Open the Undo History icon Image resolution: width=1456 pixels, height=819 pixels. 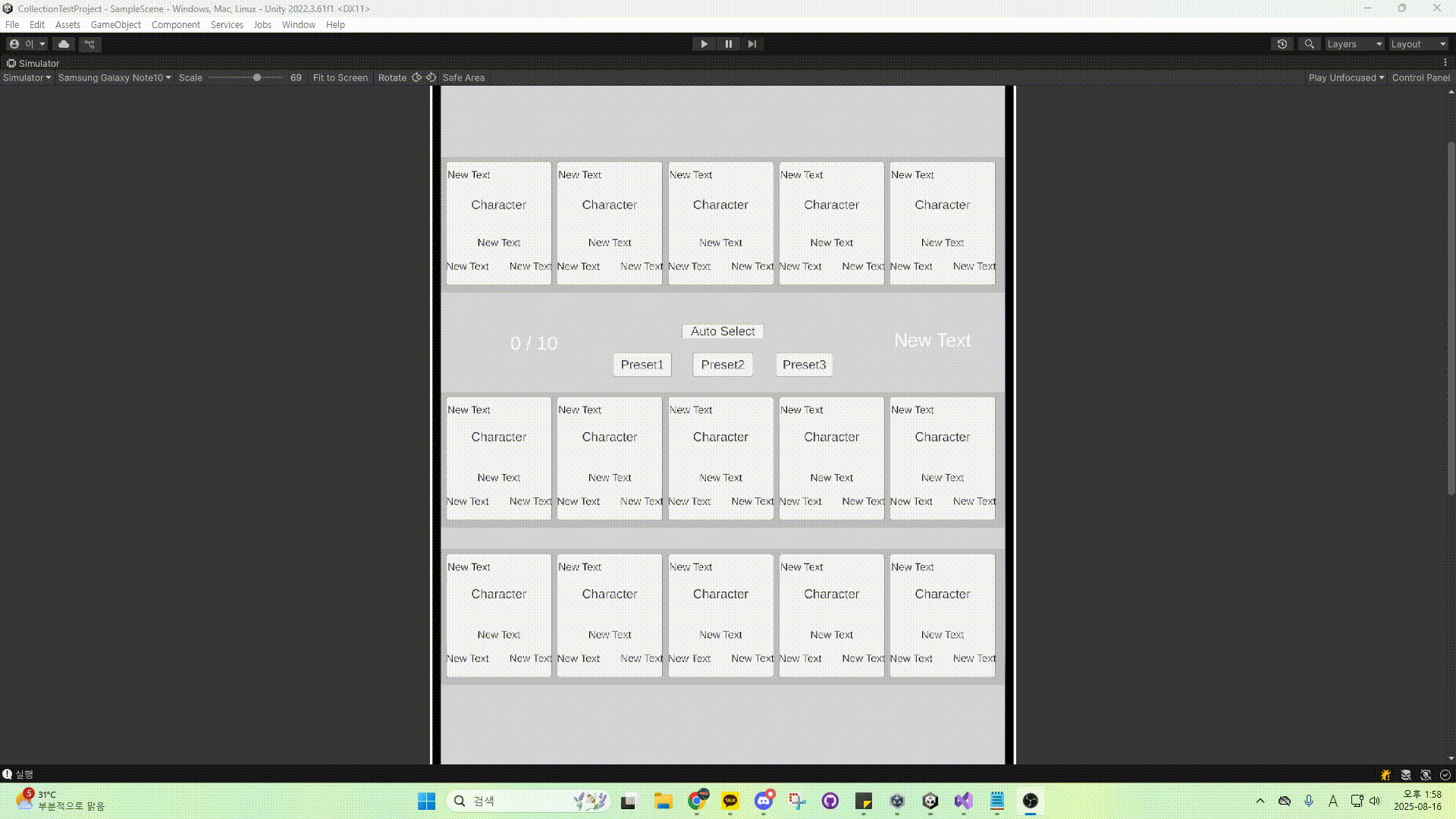pyautogui.click(x=1282, y=44)
